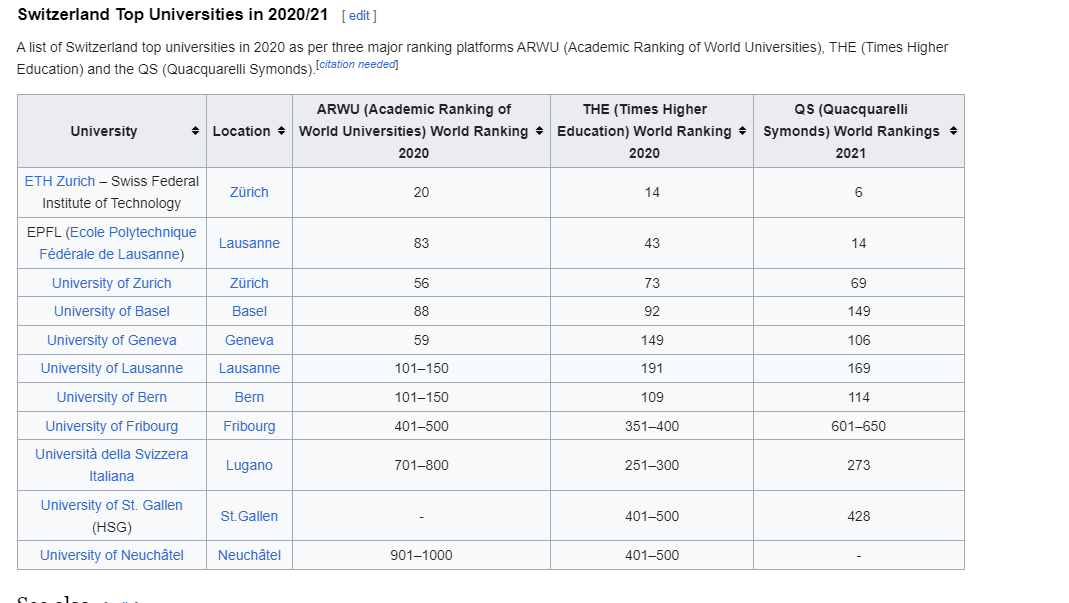The width and height of the screenshot is (1069, 603).
Task: Select the ARWU World Ranking 2020 header
Action: [x=421, y=131]
